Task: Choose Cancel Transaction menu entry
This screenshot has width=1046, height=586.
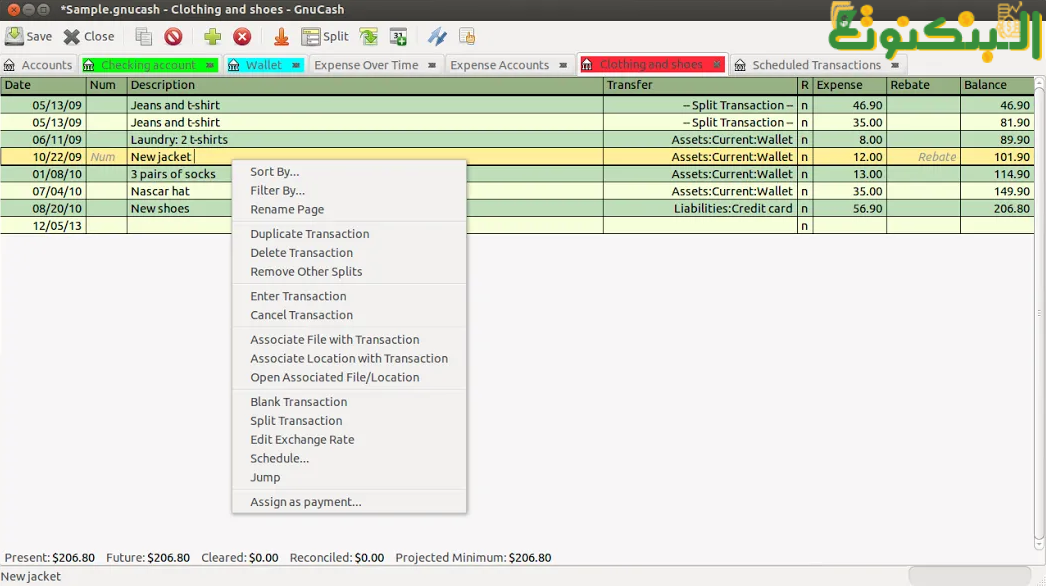Action: point(349,315)
